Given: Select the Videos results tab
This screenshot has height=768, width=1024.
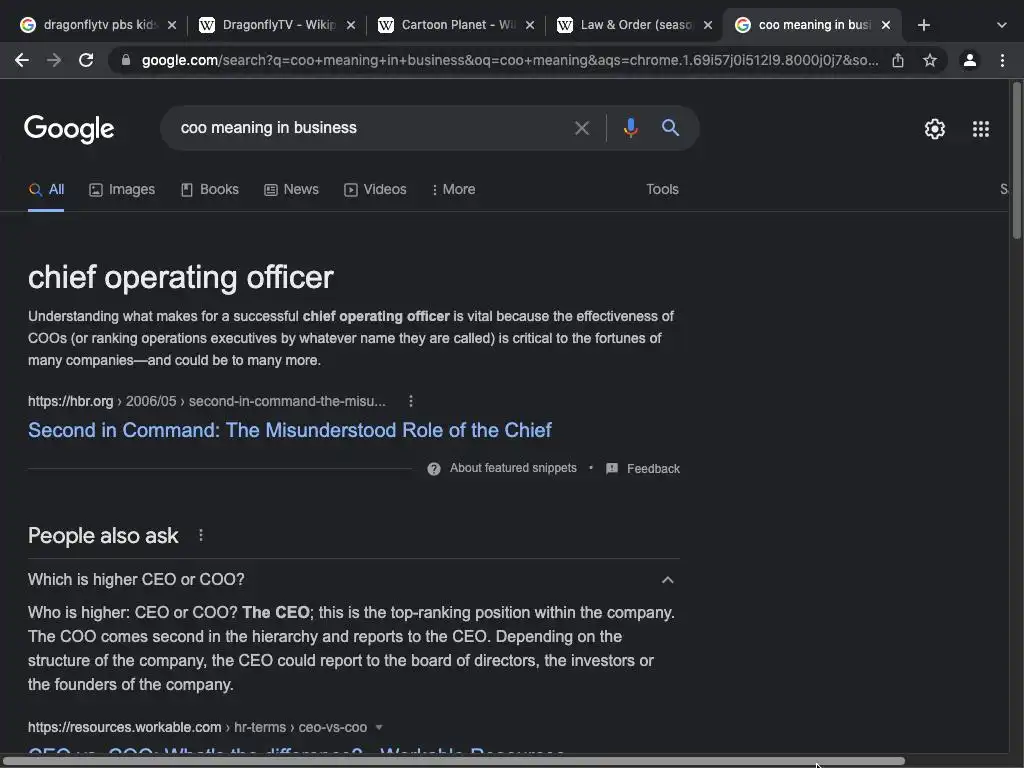Looking at the screenshot, I should (375, 189).
